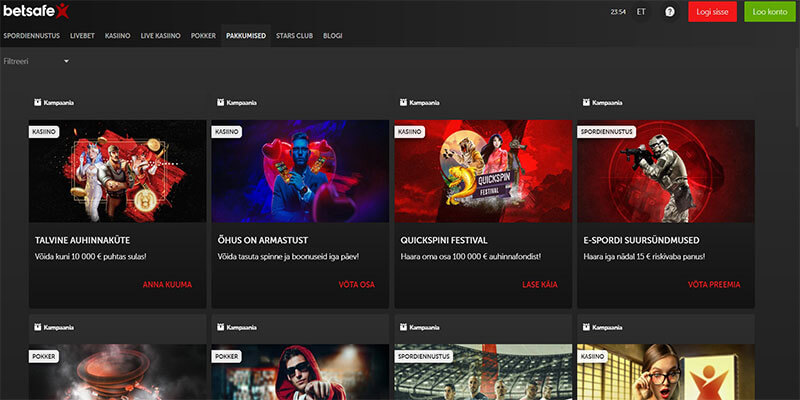The image size is (800, 400).
Task: Click gift icon above Õhus on Armastust card
Action: tap(220, 103)
